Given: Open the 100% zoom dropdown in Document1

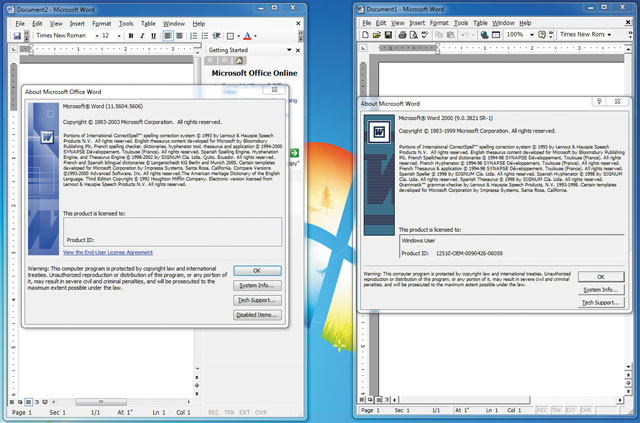Looking at the screenshot, I should (532, 35).
